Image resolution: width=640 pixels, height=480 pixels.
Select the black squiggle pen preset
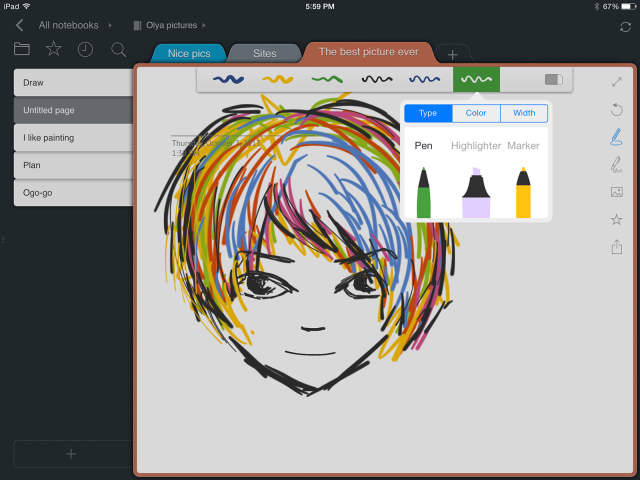377,79
